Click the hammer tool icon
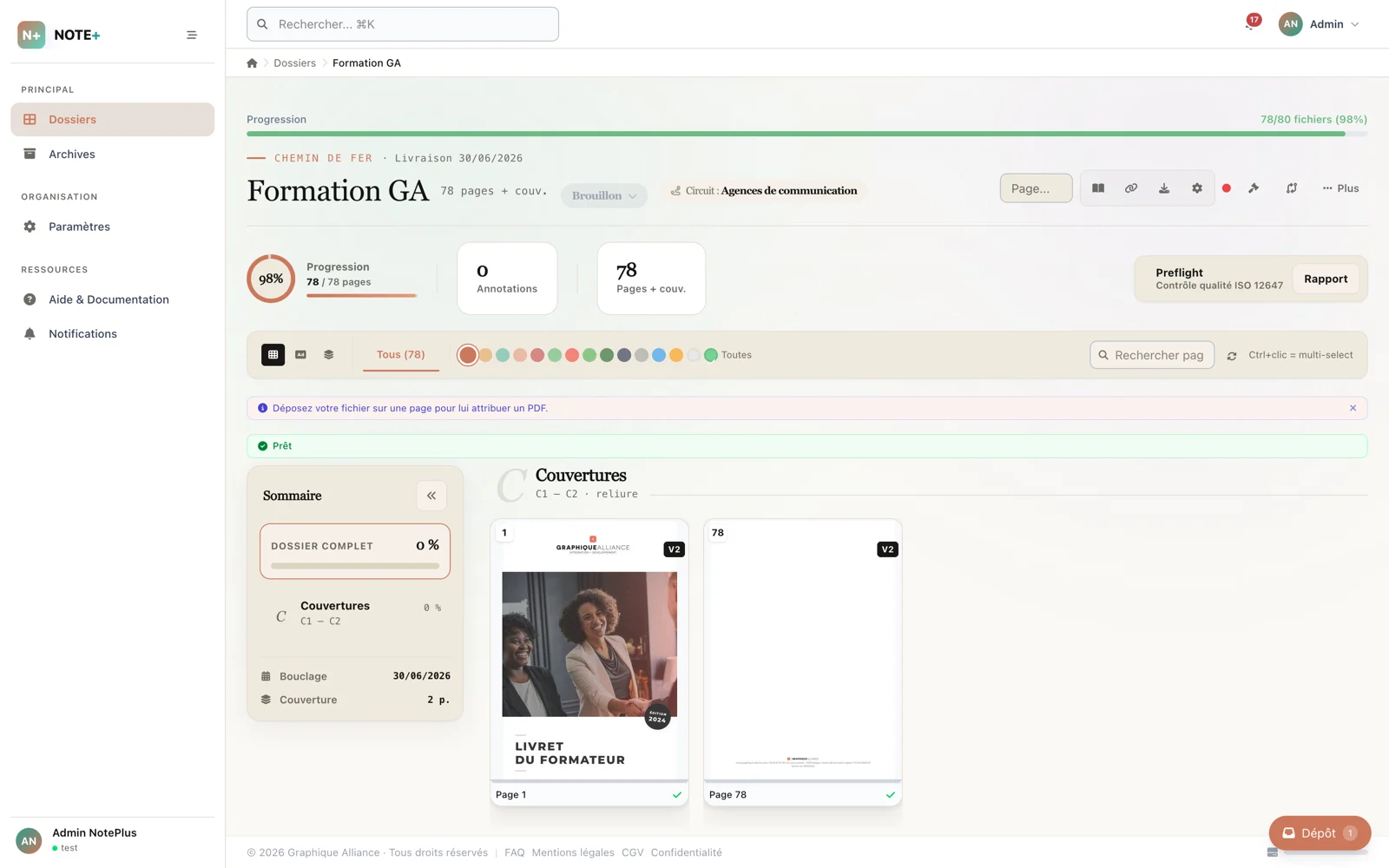 tap(1254, 188)
